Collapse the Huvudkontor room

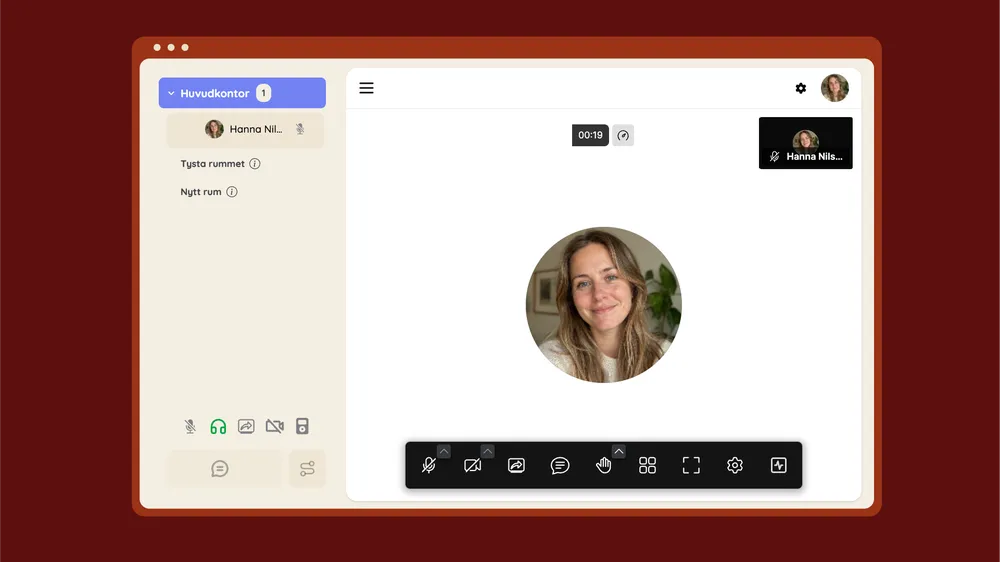click(171, 93)
